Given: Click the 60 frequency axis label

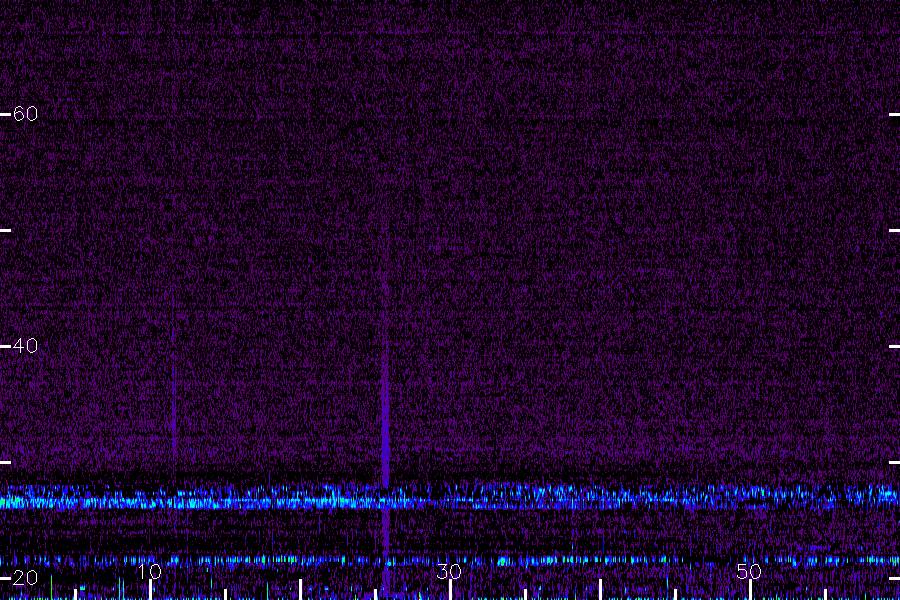Looking at the screenshot, I should pyautogui.click(x=25, y=114).
